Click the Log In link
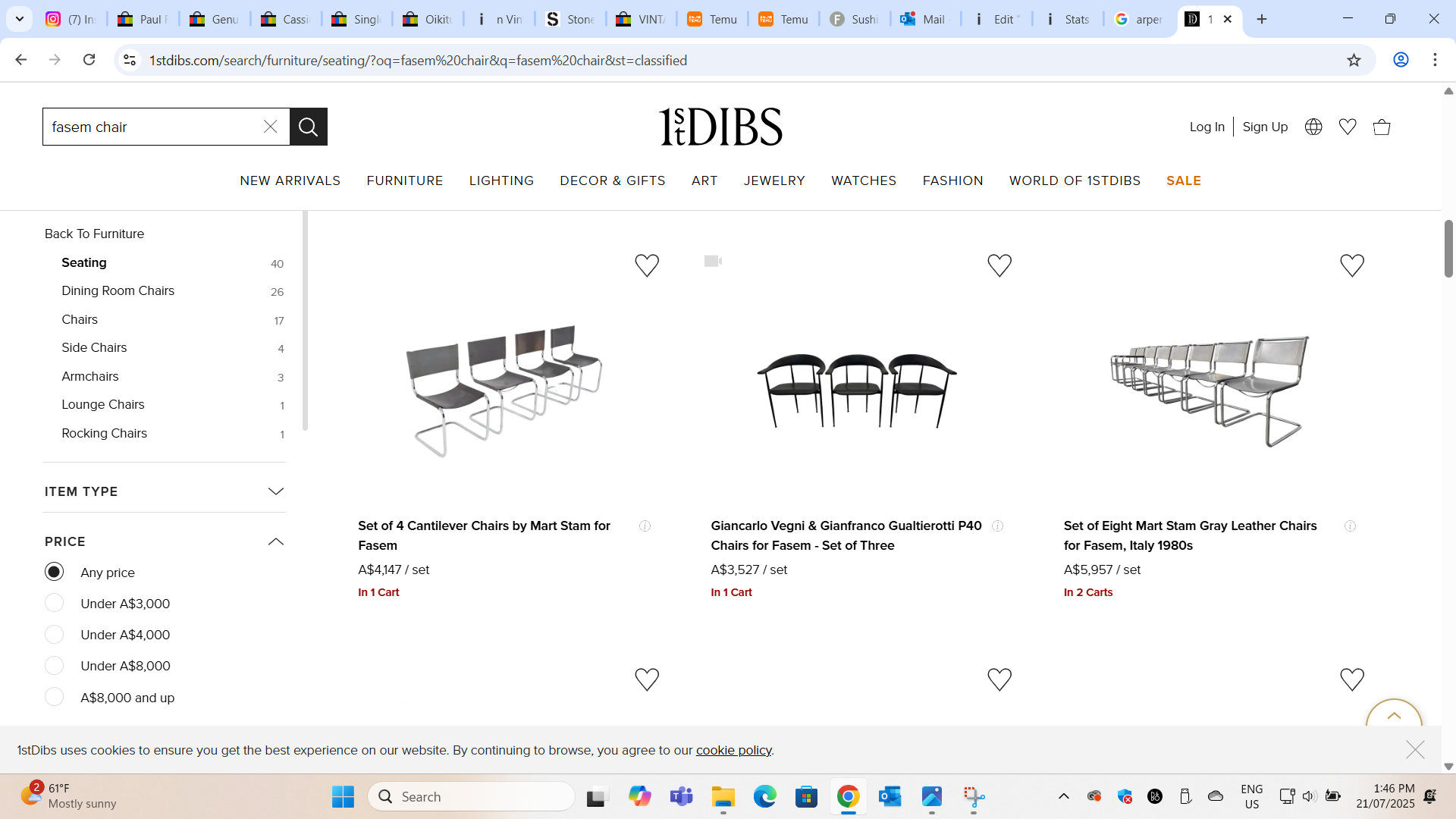Viewport: 1456px width, 819px height. click(x=1207, y=127)
